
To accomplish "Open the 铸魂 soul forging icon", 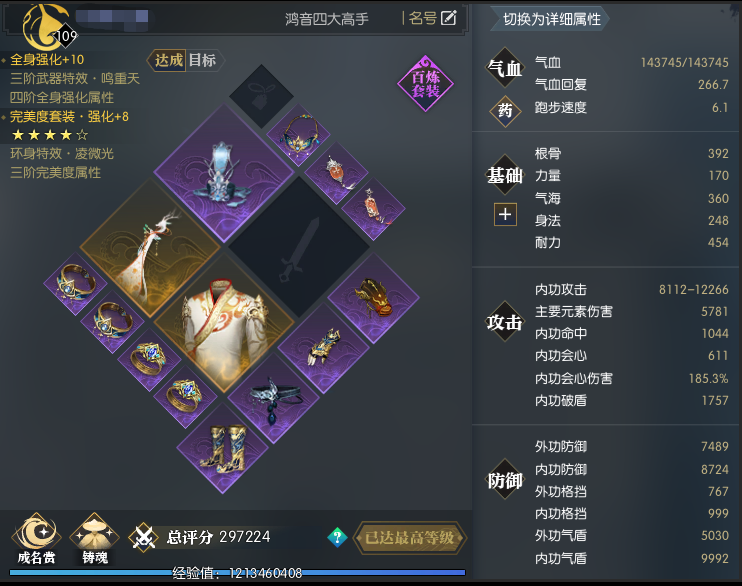I will click(95, 533).
